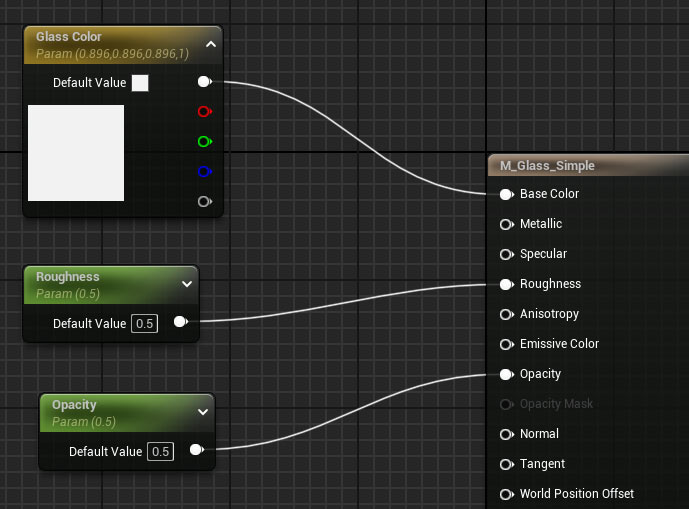Expand the Opacity parameter node

pyautogui.click(x=202, y=412)
